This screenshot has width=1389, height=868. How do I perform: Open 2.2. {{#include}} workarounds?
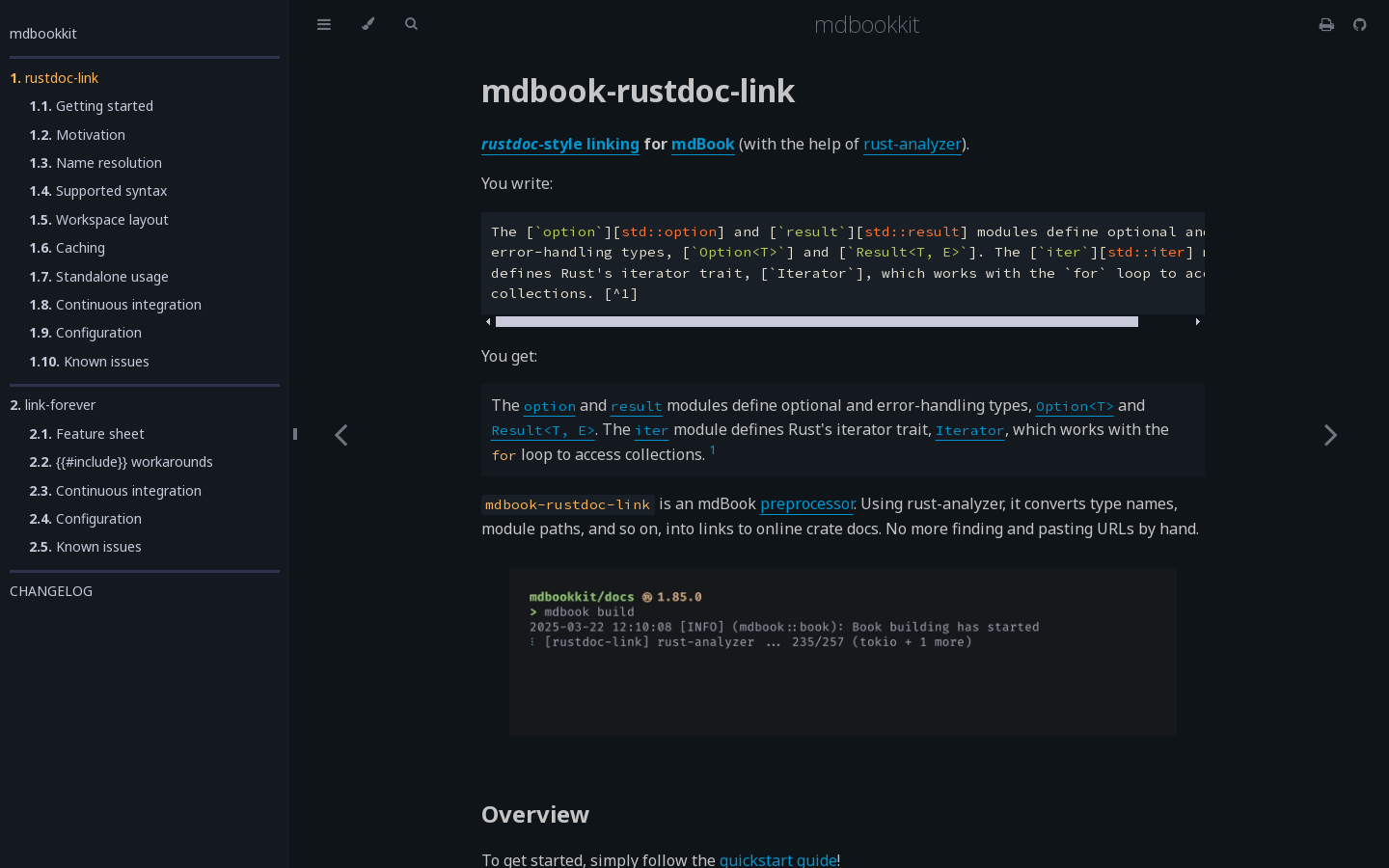tap(121, 462)
